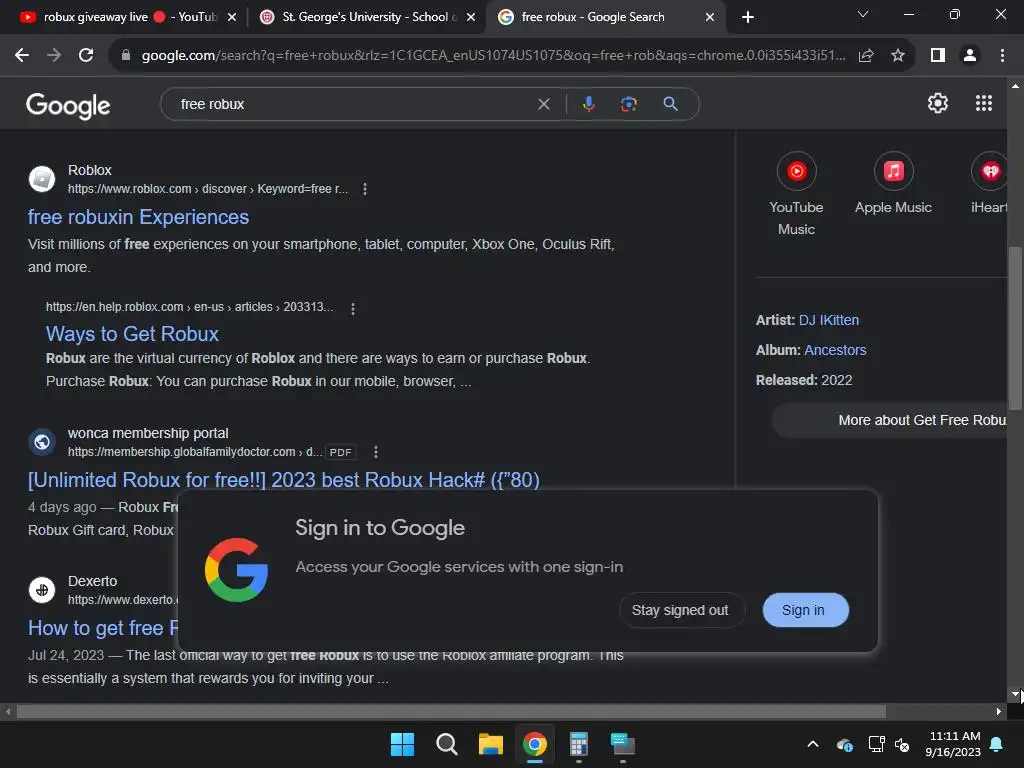Open options for wonca membership result

click(376, 452)
